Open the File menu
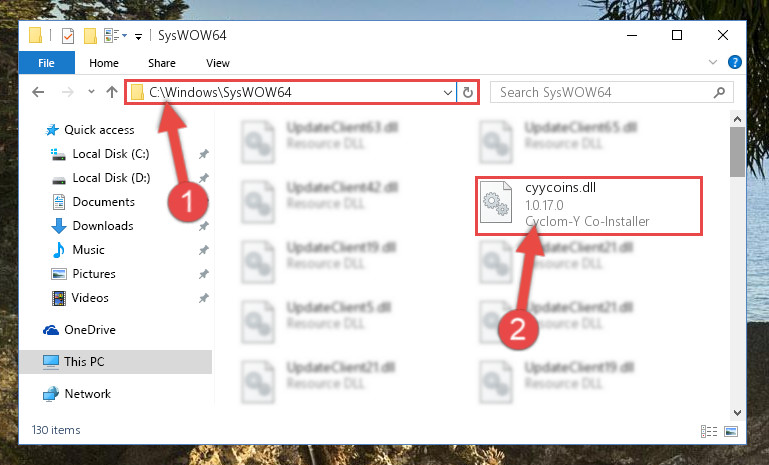The height and width of the screenshot is (465, 769). [x=47, y=63]
